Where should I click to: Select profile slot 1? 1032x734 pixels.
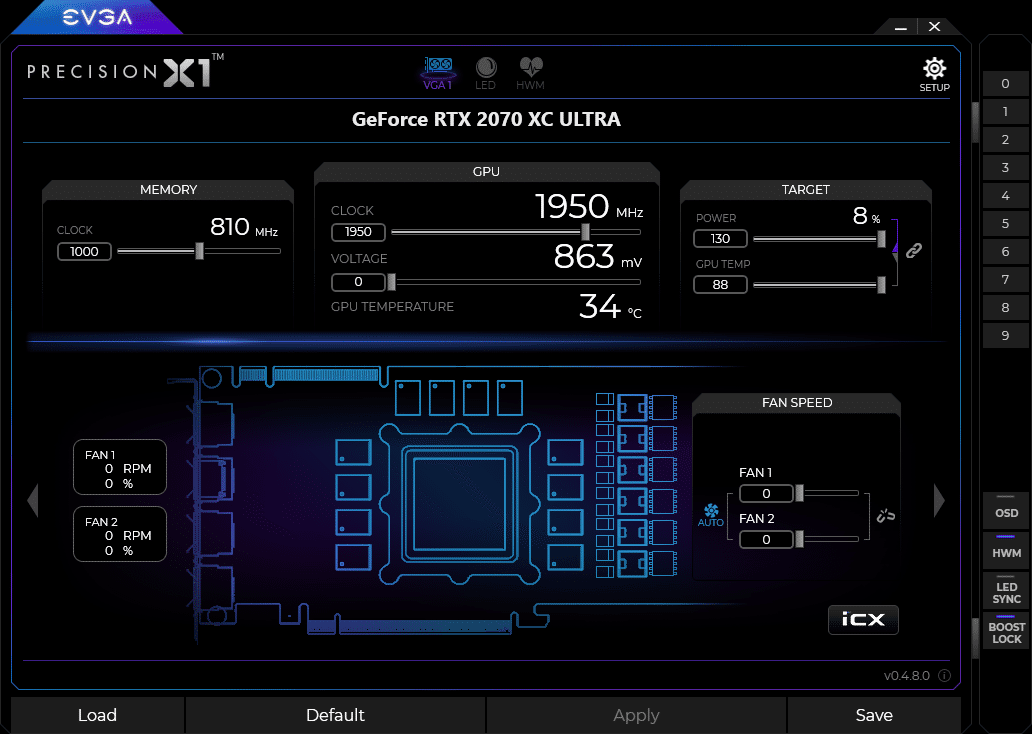(x=1005, y=111)
